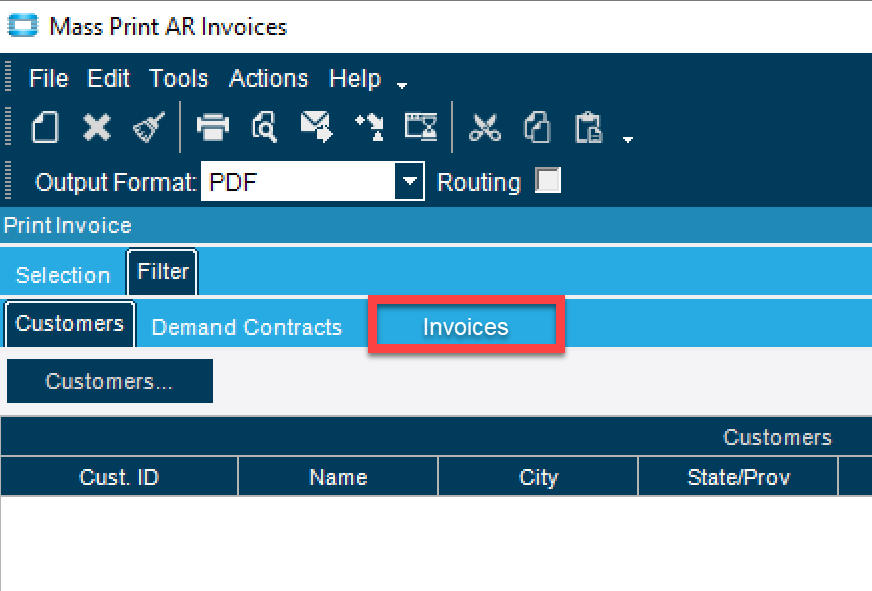Click the Print Preview magnifier icon
The width and height of the screenshot is (872, 591).
264,127
